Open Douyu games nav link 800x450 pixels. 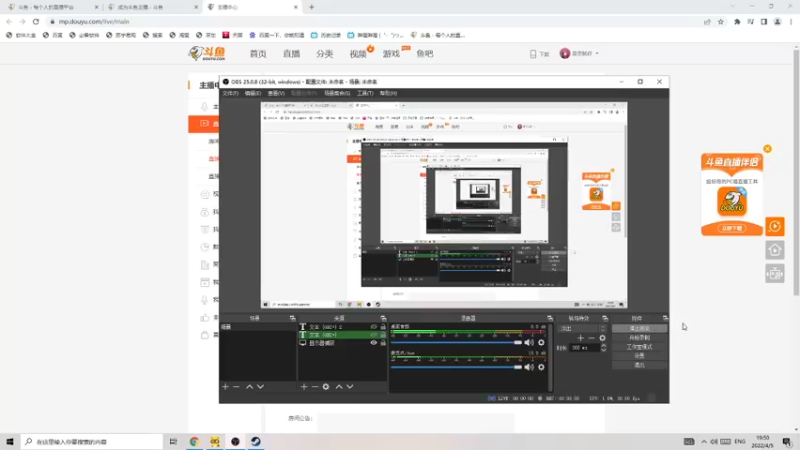point(391,54)
